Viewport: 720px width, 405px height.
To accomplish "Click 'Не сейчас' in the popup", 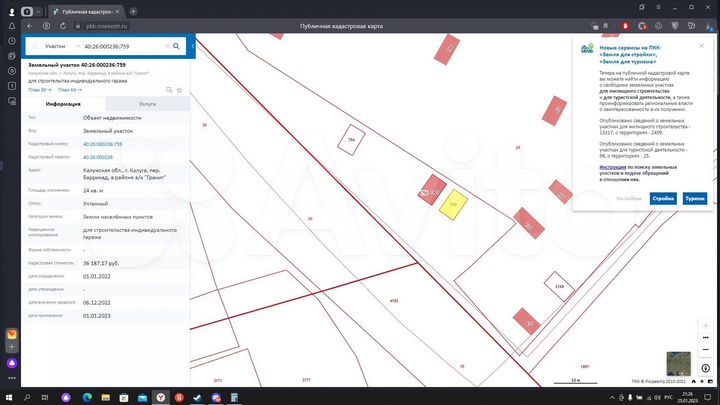I will tap(629, 199).
